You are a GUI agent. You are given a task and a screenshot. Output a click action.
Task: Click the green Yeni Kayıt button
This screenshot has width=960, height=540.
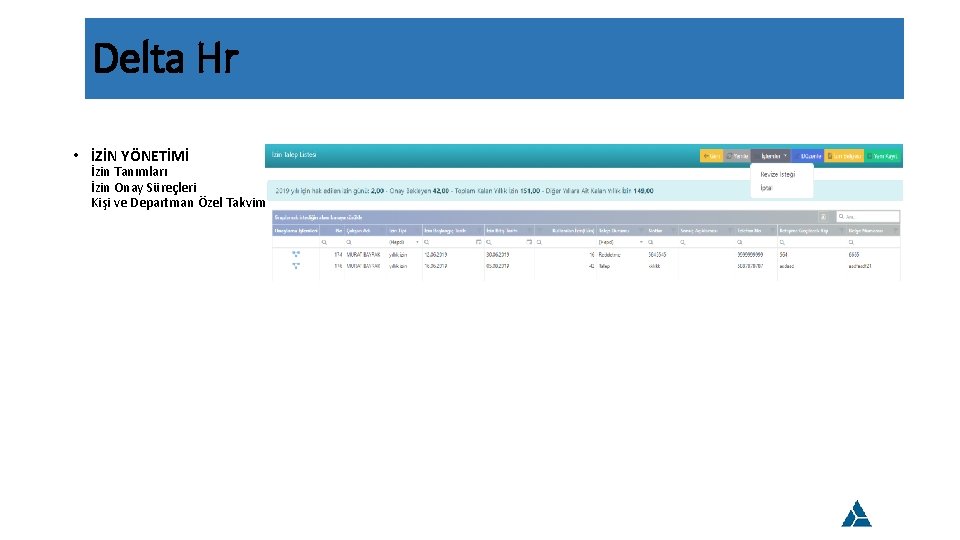click(882, 156)
